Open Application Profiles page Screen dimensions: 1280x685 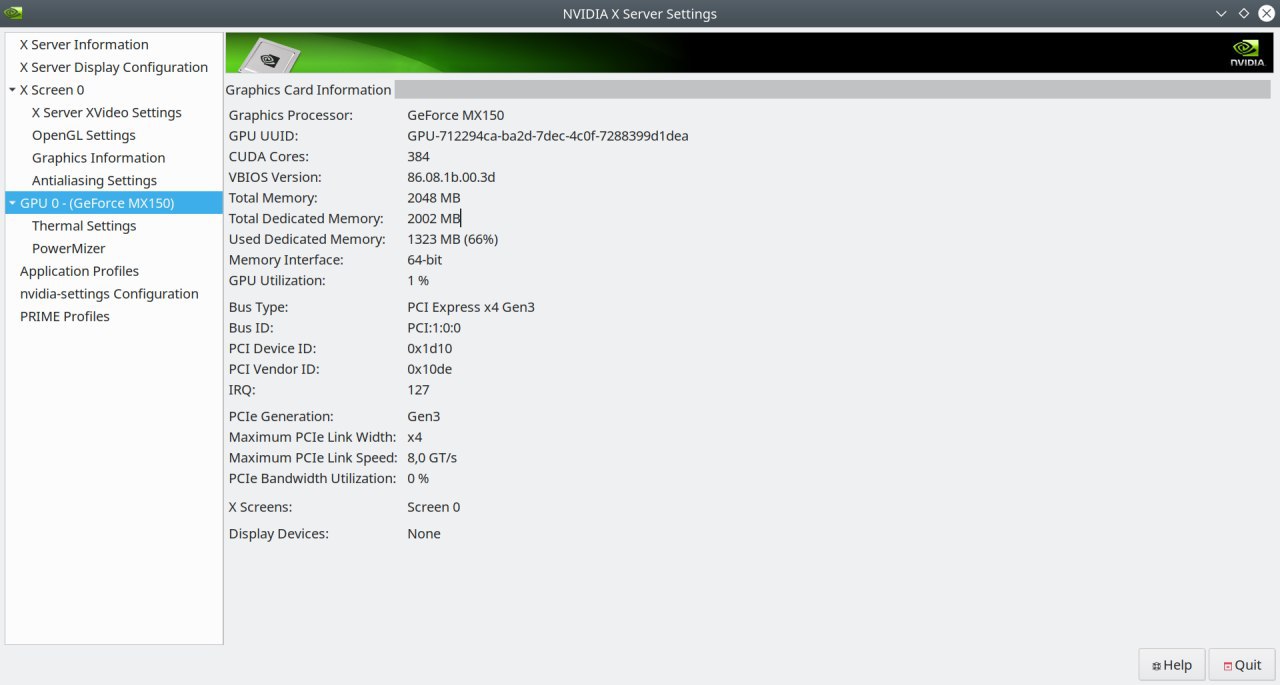click(x=79, y=271)
